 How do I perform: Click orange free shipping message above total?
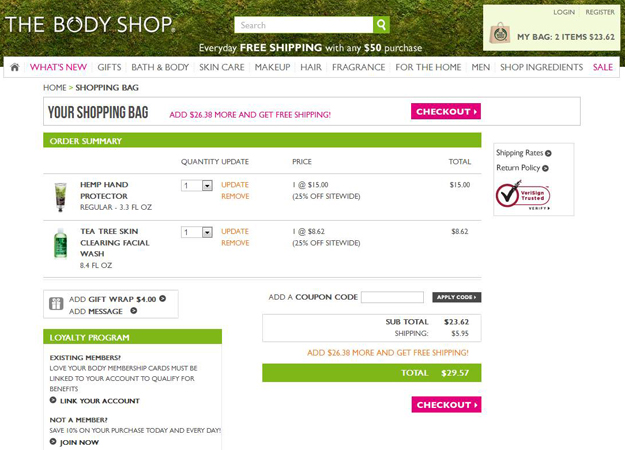pyautogui.click(x=388, y=353)
